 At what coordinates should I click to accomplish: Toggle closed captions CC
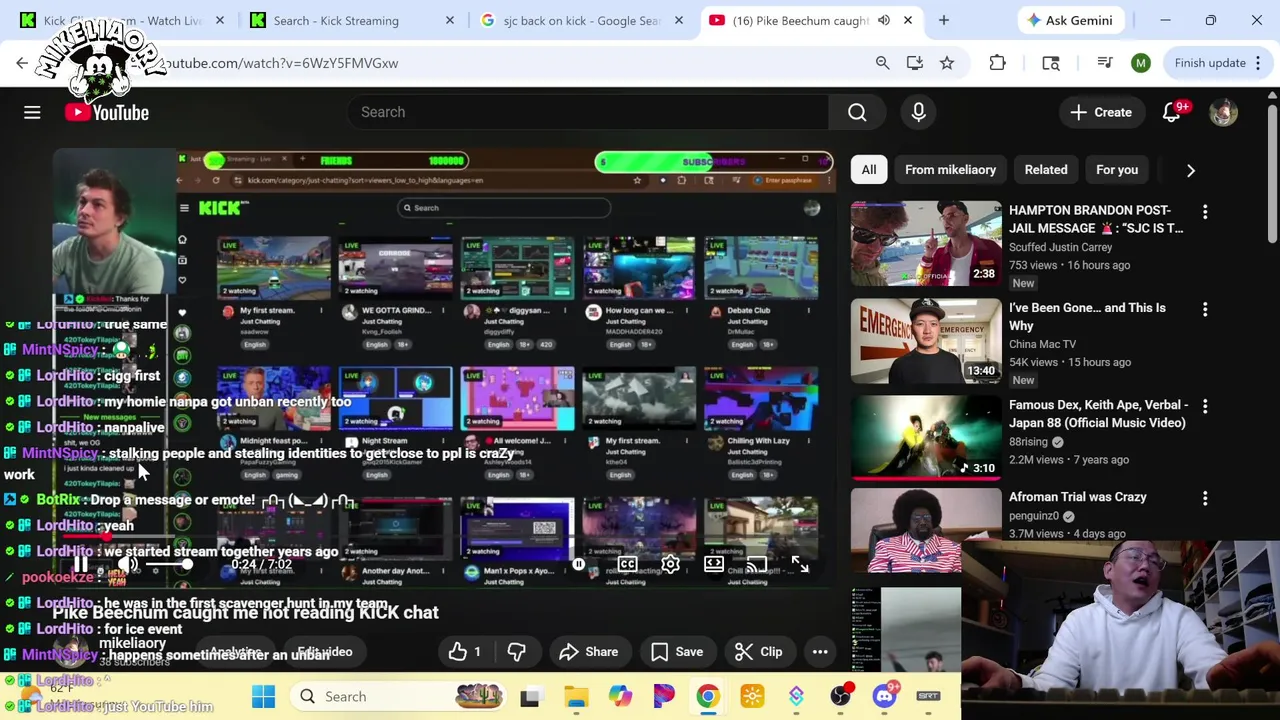tap(627, 565)
